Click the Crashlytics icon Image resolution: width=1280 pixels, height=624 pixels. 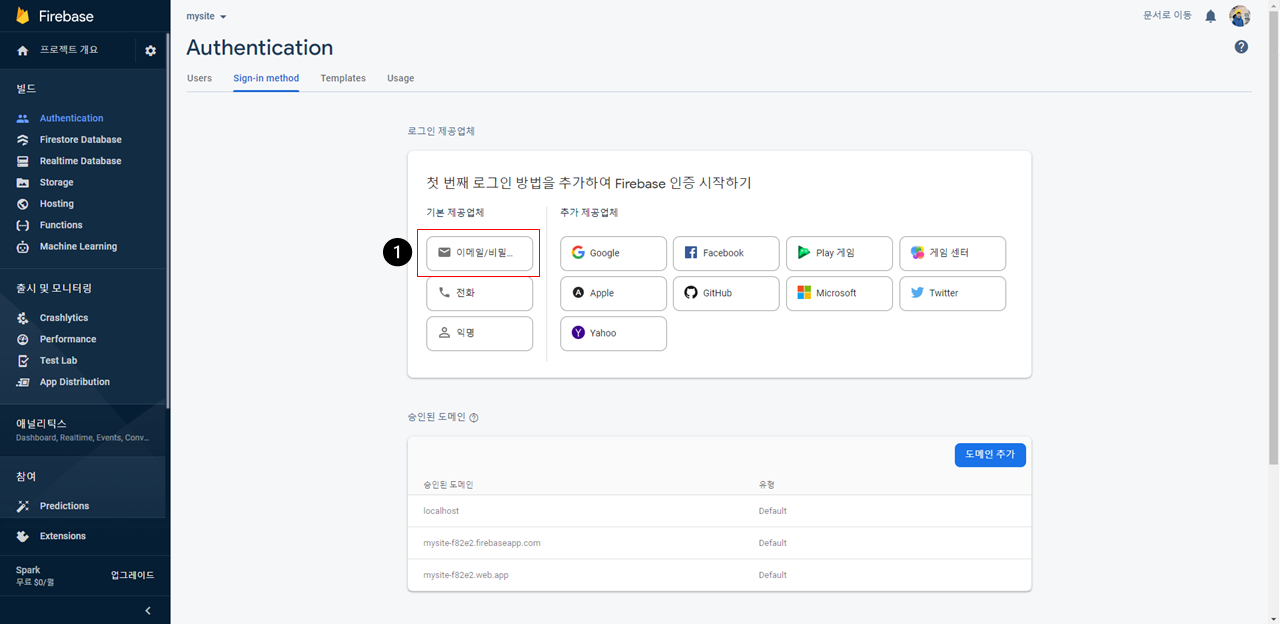(x=23, y=318)
